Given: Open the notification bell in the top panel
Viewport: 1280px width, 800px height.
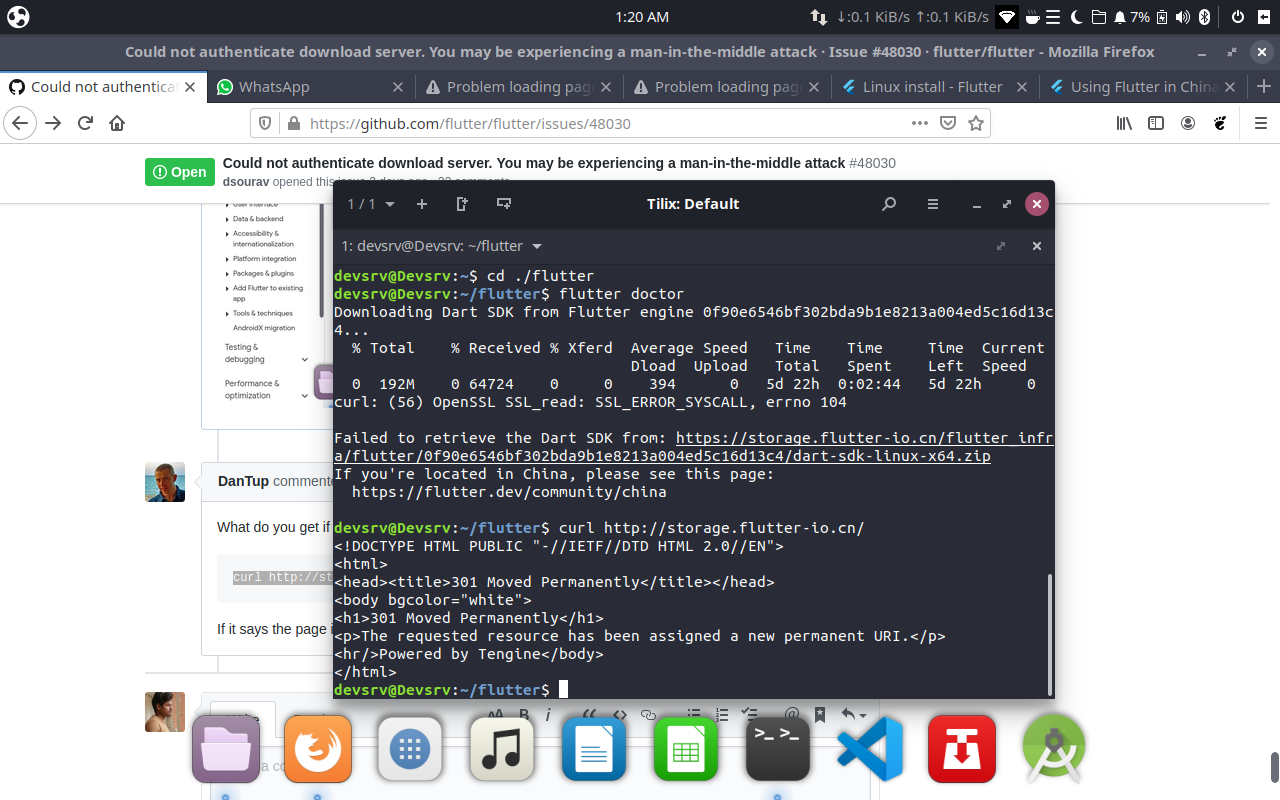Looking at the screenshot, I should pyautogui.click(x=1121, y=17).
